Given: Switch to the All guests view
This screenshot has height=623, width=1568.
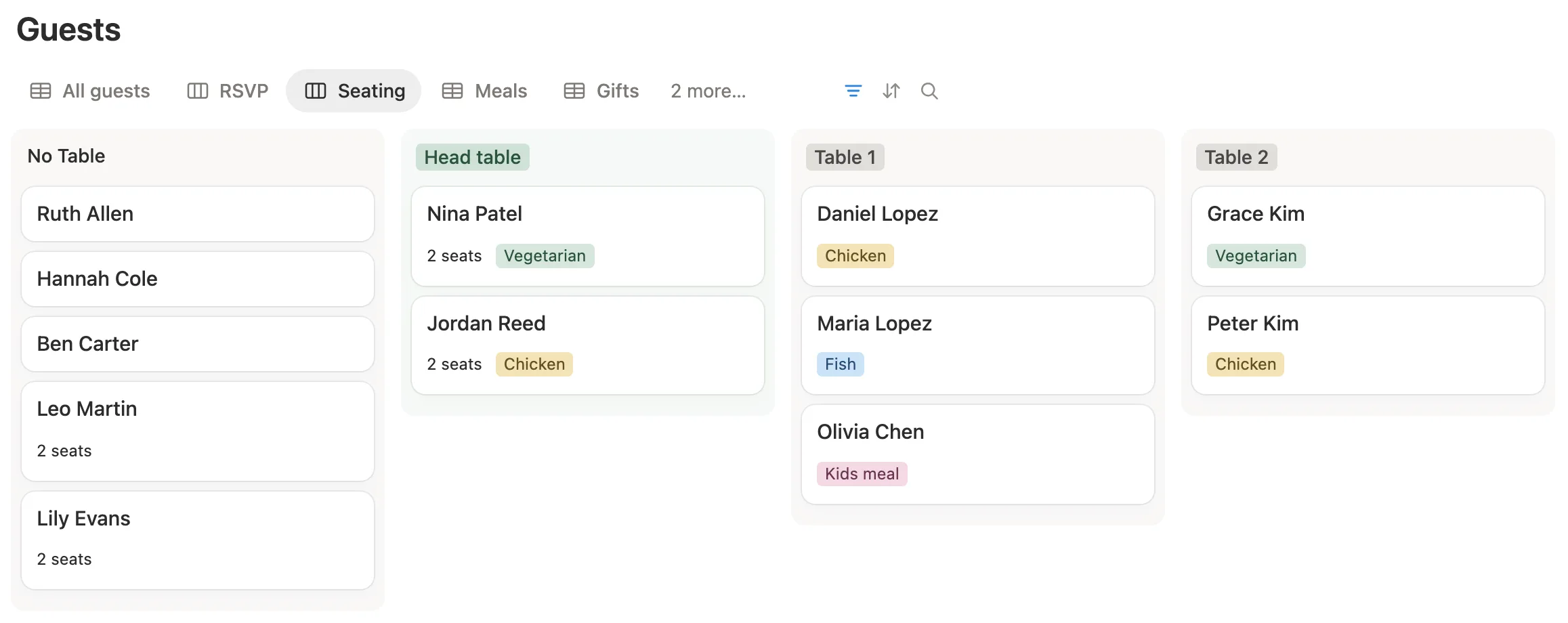Looking at the screenshot, I should [90, 91].
